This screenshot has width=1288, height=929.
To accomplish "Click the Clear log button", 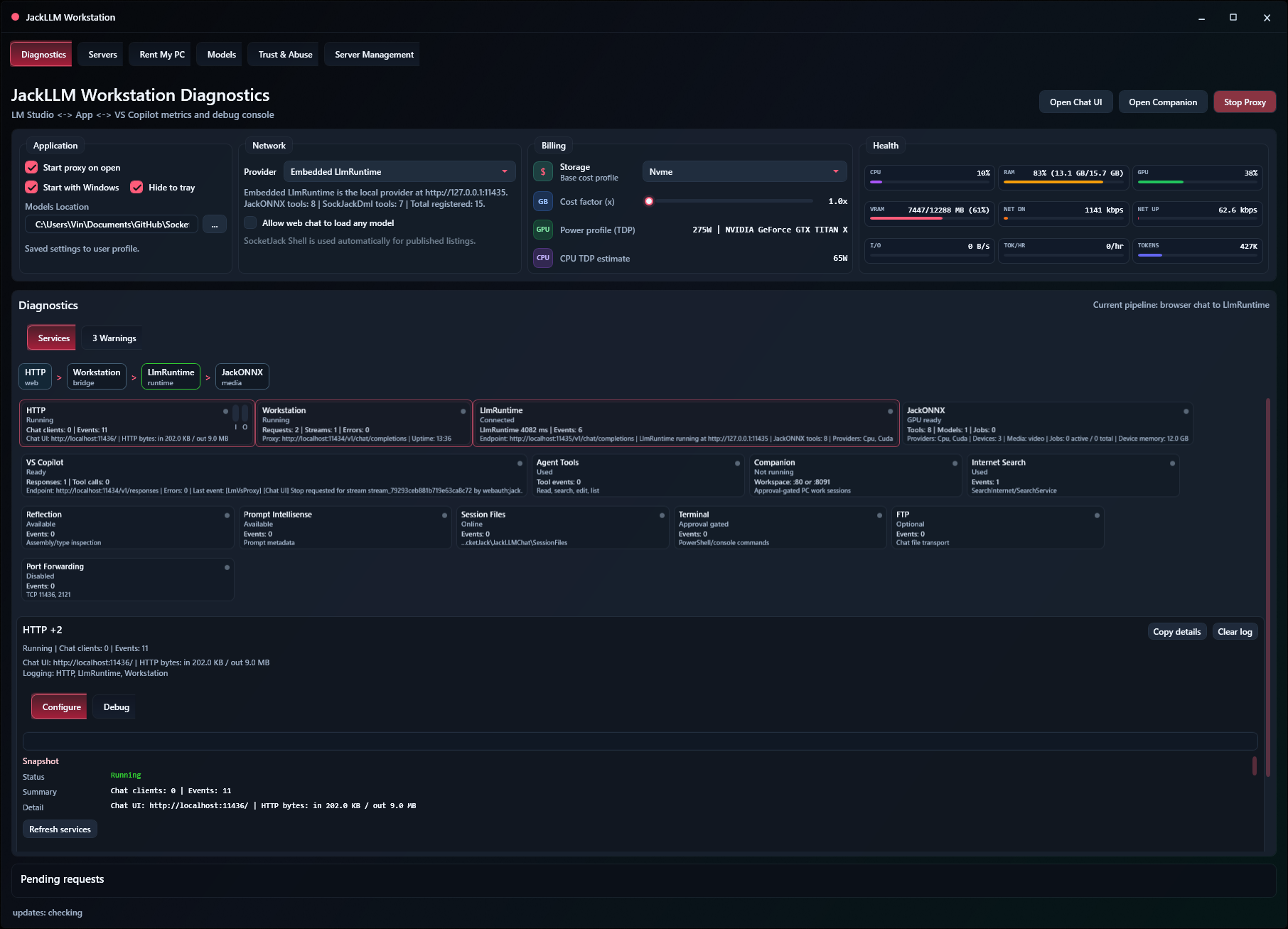I will (x=1235, y=632).
